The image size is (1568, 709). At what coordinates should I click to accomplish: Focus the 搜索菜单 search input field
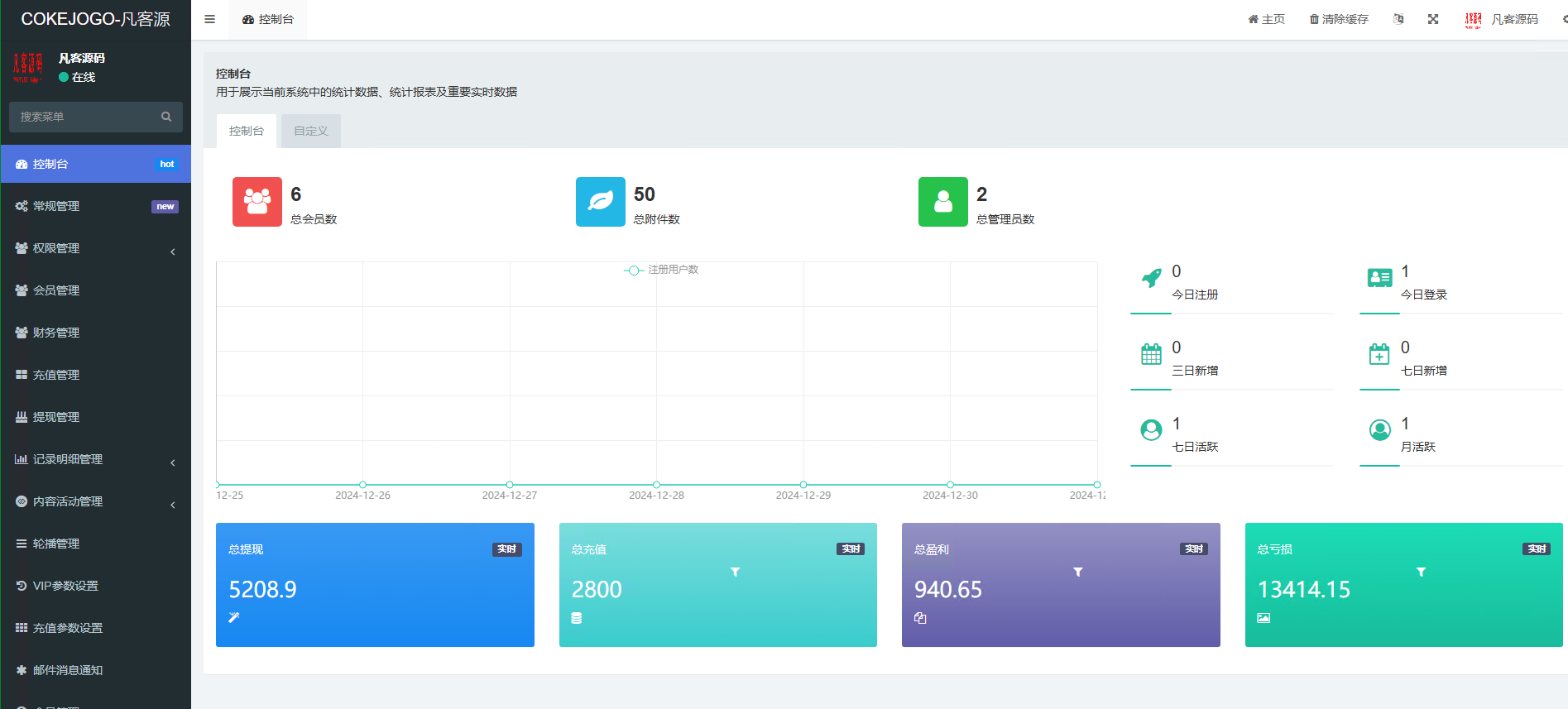83,117
